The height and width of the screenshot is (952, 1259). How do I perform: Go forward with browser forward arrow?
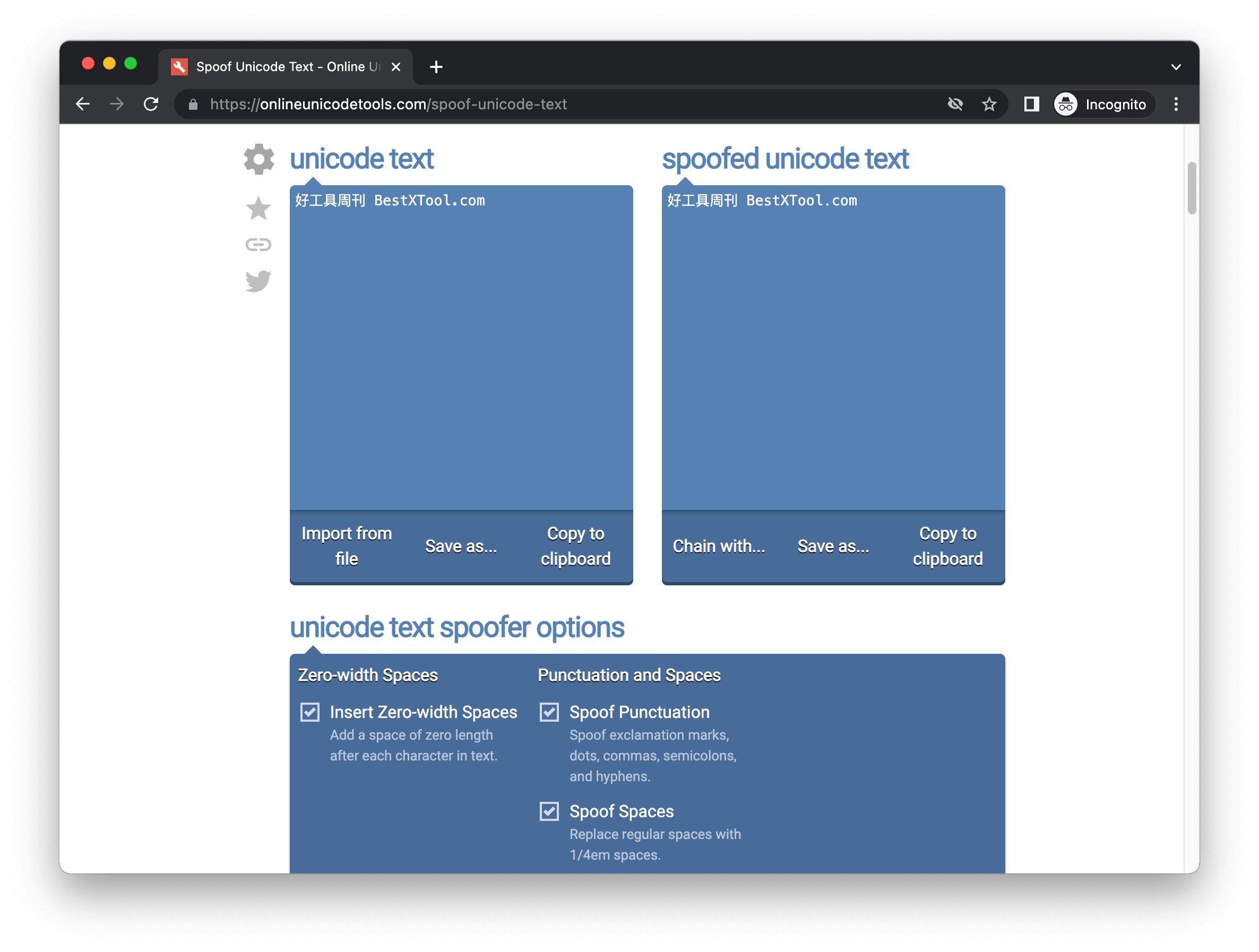click(117, 104)
